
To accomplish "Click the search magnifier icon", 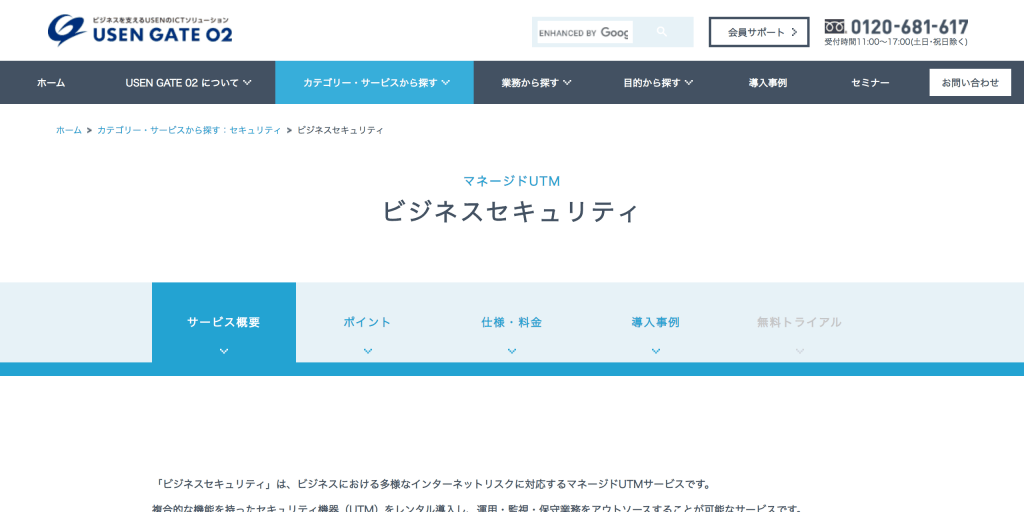I will pos(662,31).
